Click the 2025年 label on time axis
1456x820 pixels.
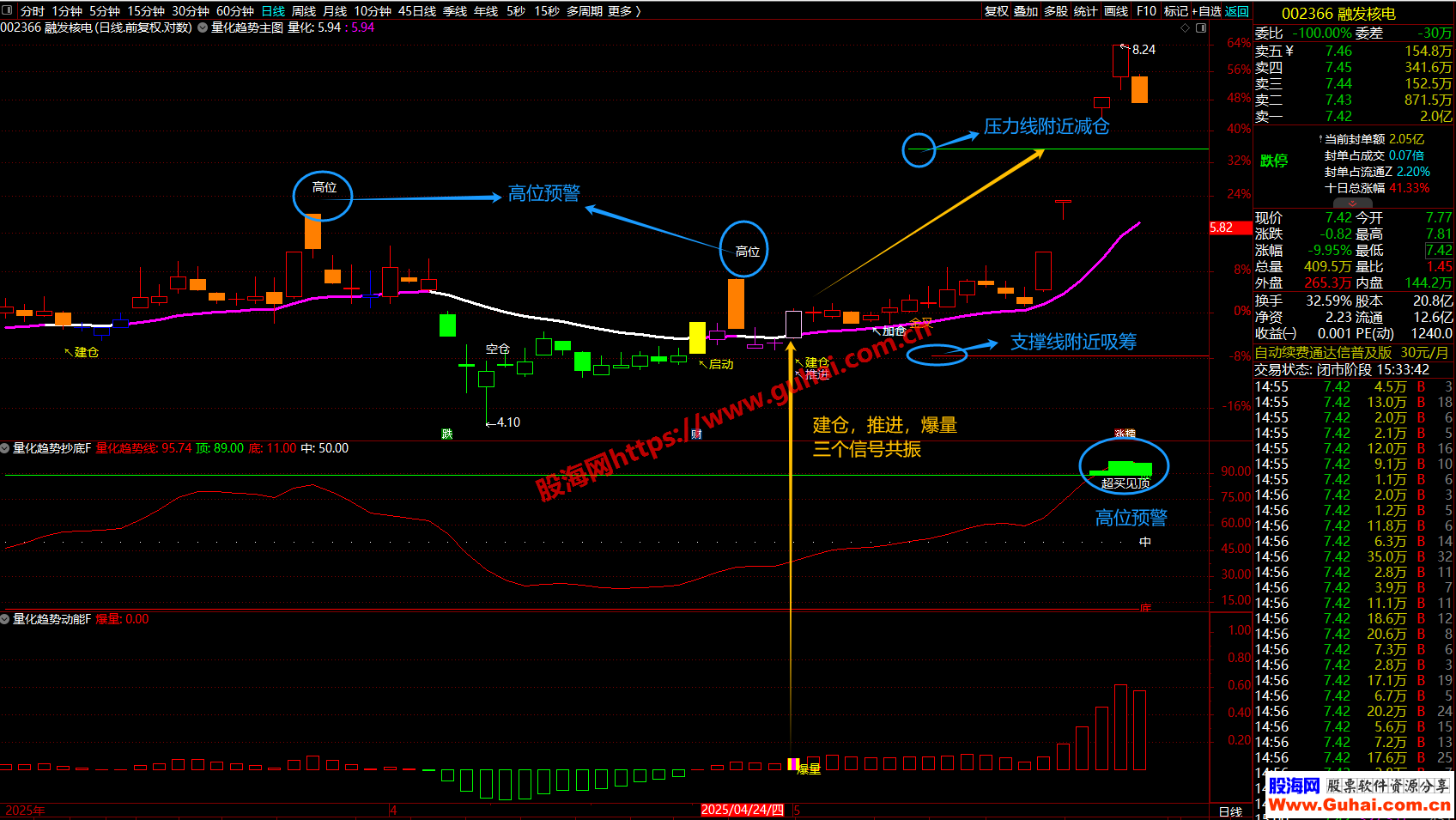25,811
